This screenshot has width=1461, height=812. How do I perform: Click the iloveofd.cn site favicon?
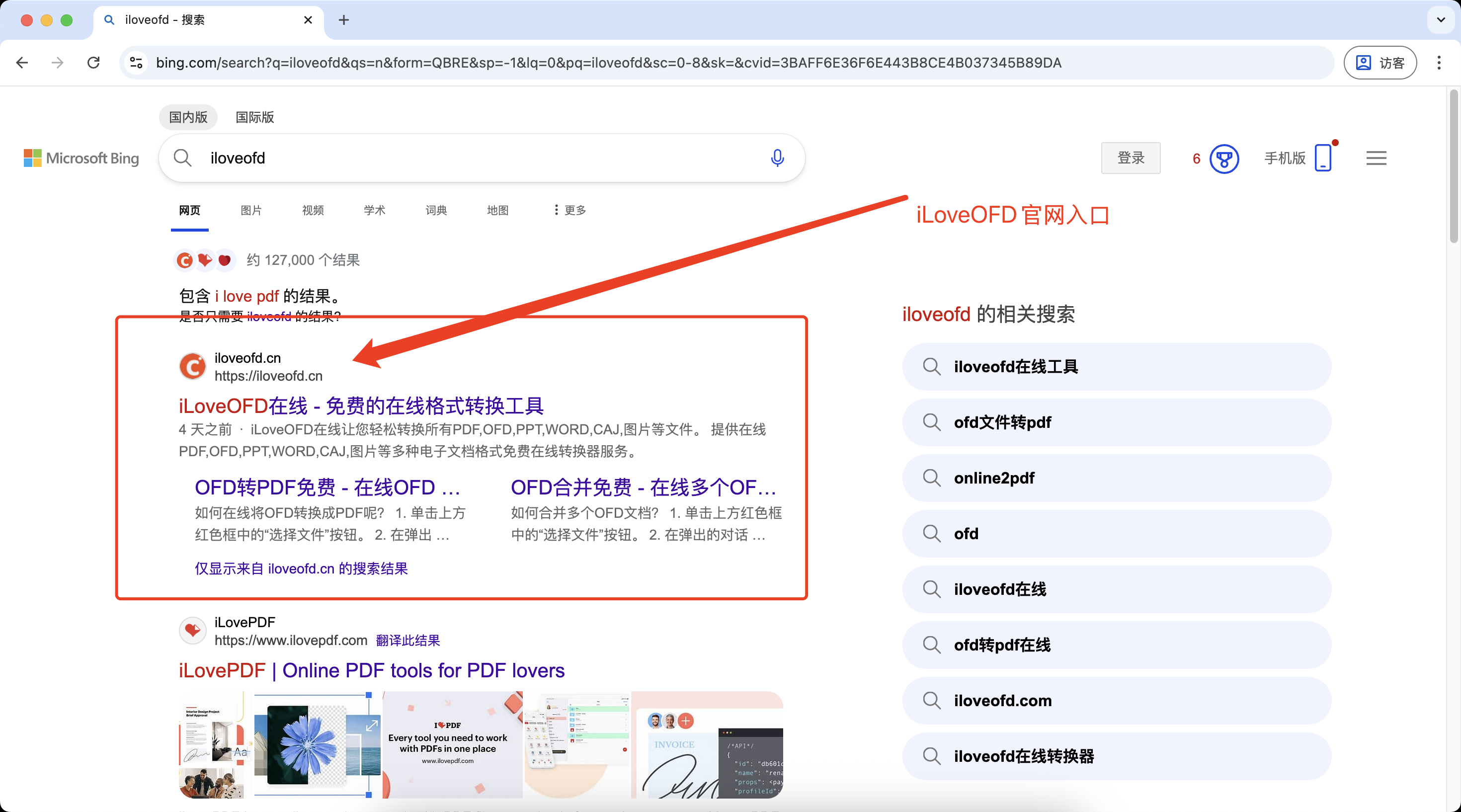click(x=192, y=366)
